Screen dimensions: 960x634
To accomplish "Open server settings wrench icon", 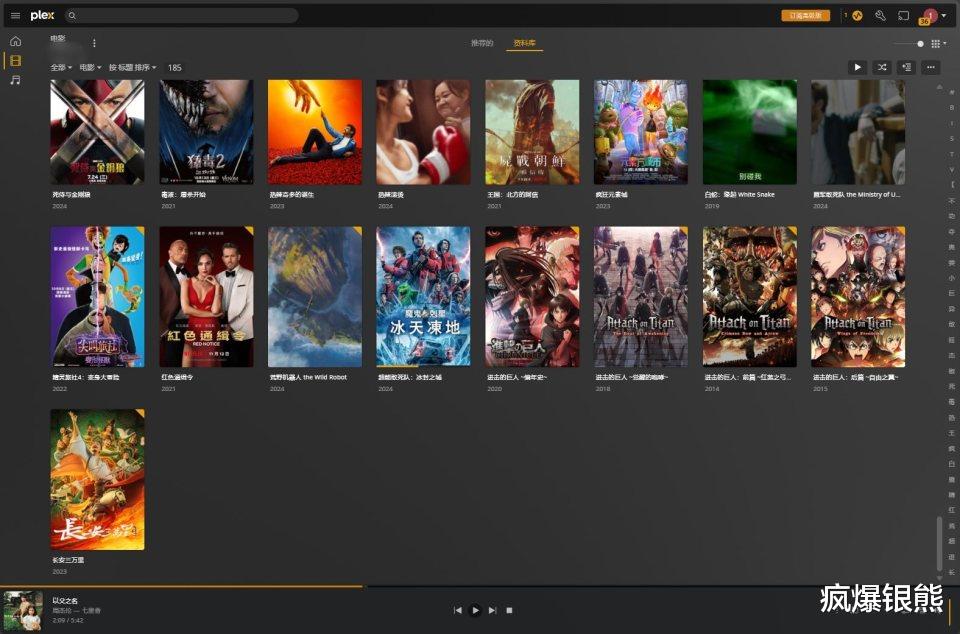I will 880,15.
